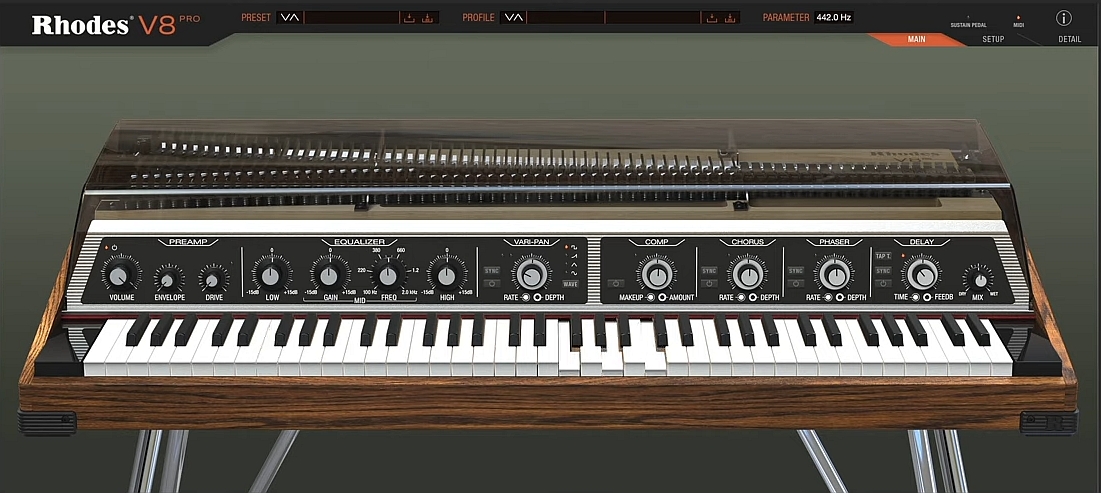This screenshot has height=493, width=1101.
Task: Toggle the Preamp power button
Action: [114, 247]
